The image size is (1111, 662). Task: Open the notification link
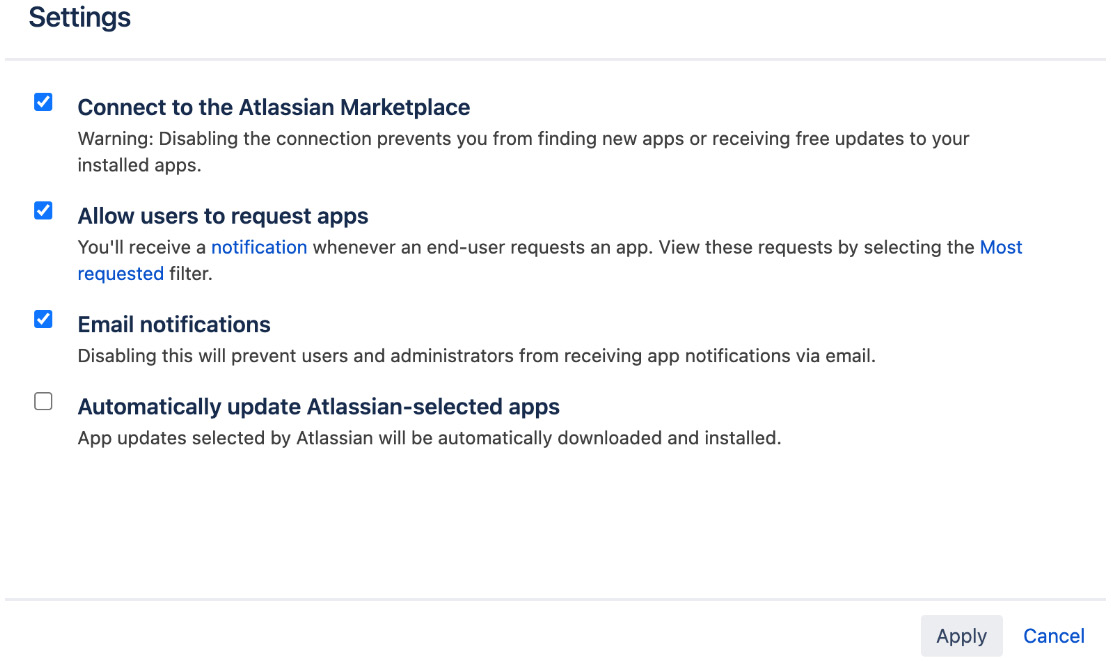pos(259,247)
